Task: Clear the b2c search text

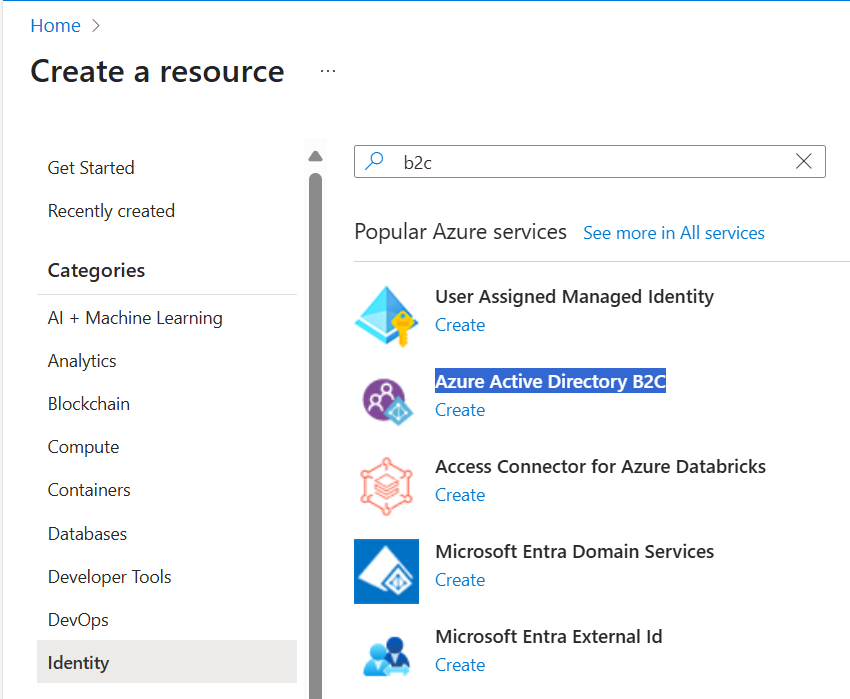Action: (x=803, y=161)
